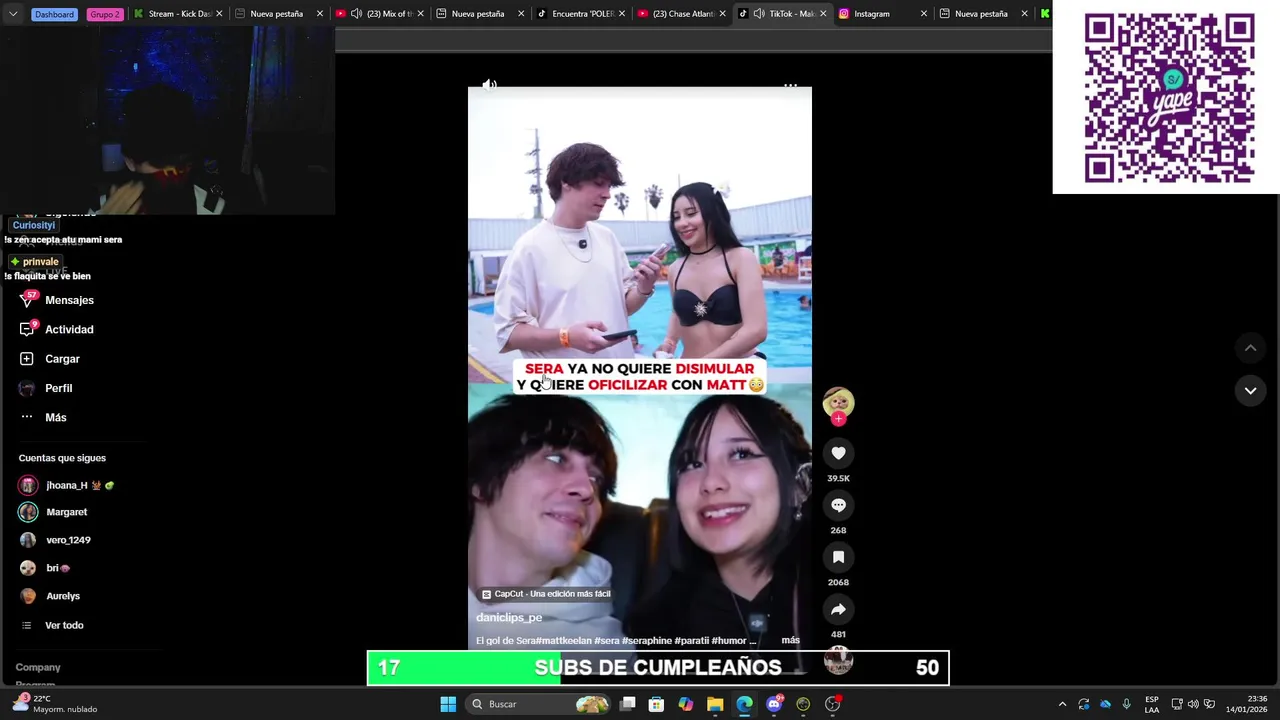The width and height of the screenshot is (1280, 720).
Task: Open Perfil in the TikTok sidebar
Action: pyautogui.click(x=58, y=388)
